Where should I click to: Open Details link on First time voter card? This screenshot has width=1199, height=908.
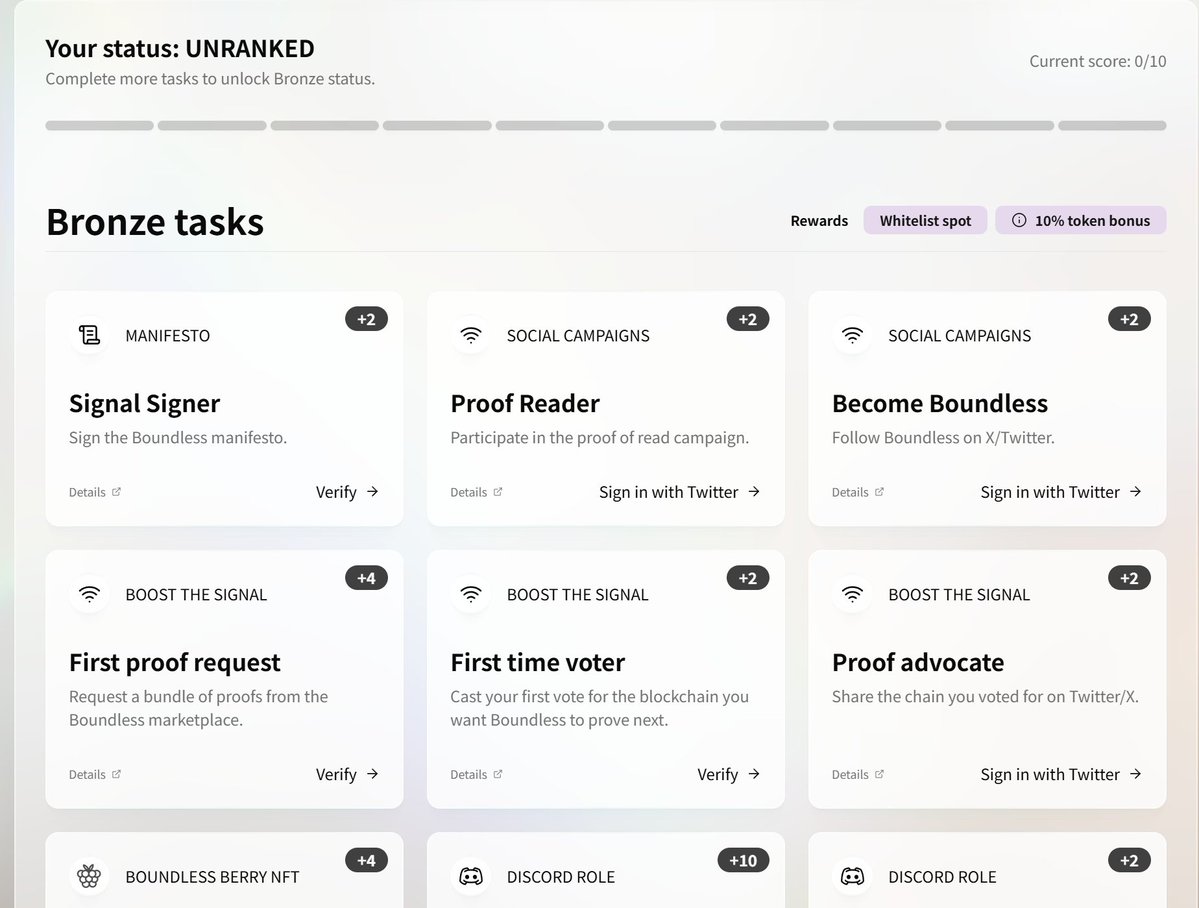[476, 774]
